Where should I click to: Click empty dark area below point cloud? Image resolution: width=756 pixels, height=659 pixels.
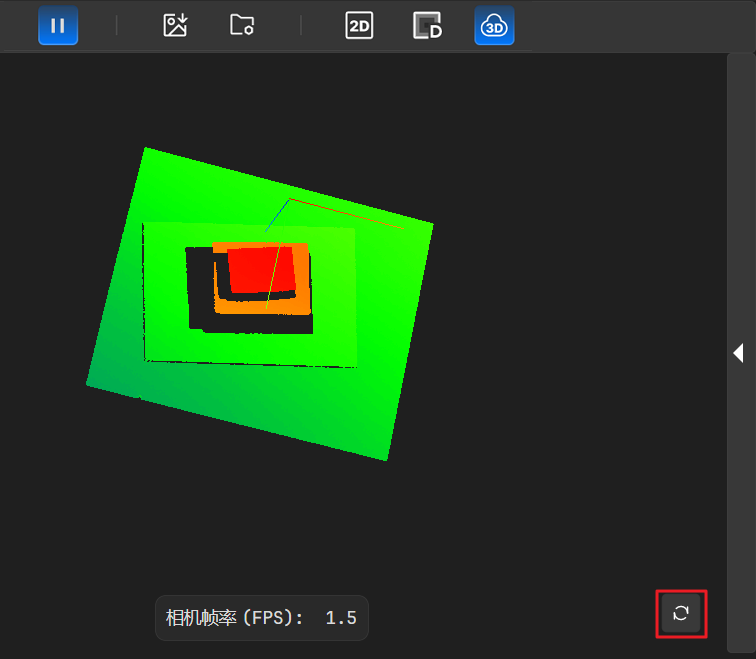400,530
